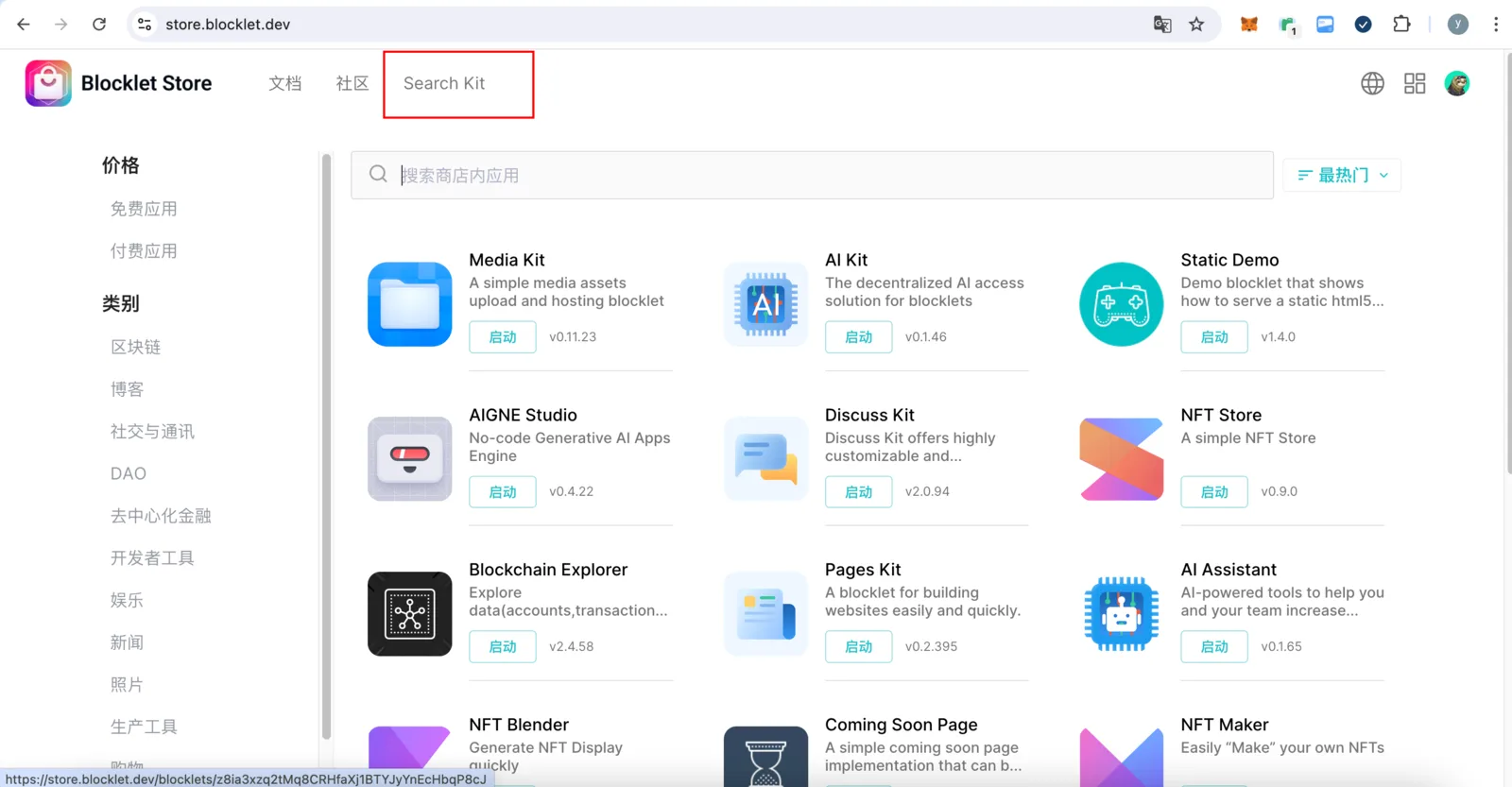Select the 社交与通讯 category
This screenshot has height=787, width=1512.
(152, 432)
